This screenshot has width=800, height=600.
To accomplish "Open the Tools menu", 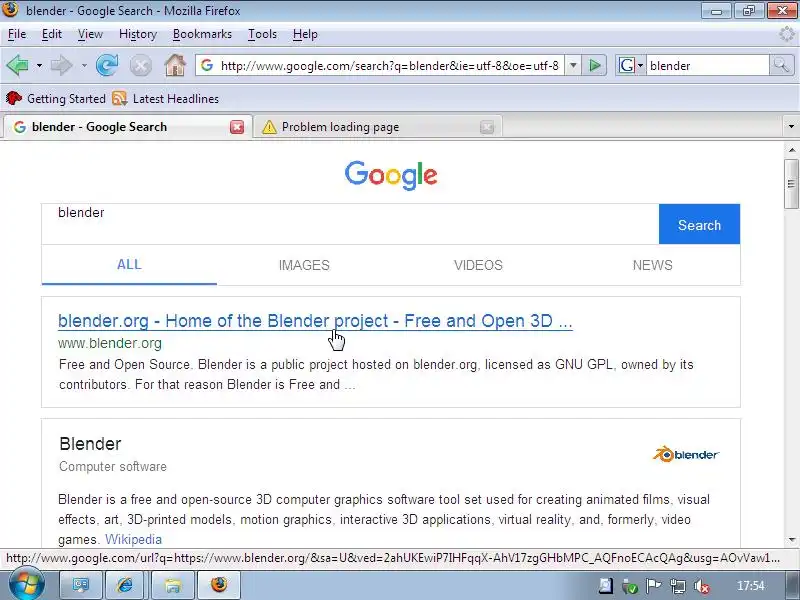I will (x=262, y=34).
